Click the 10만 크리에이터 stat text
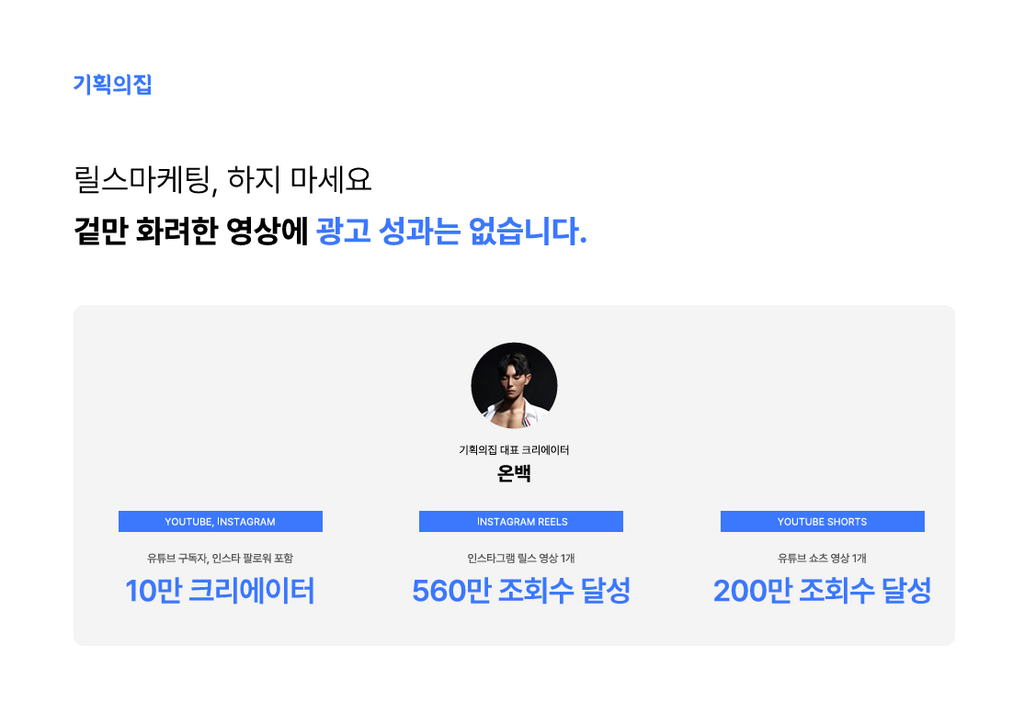 pos(220,591)
